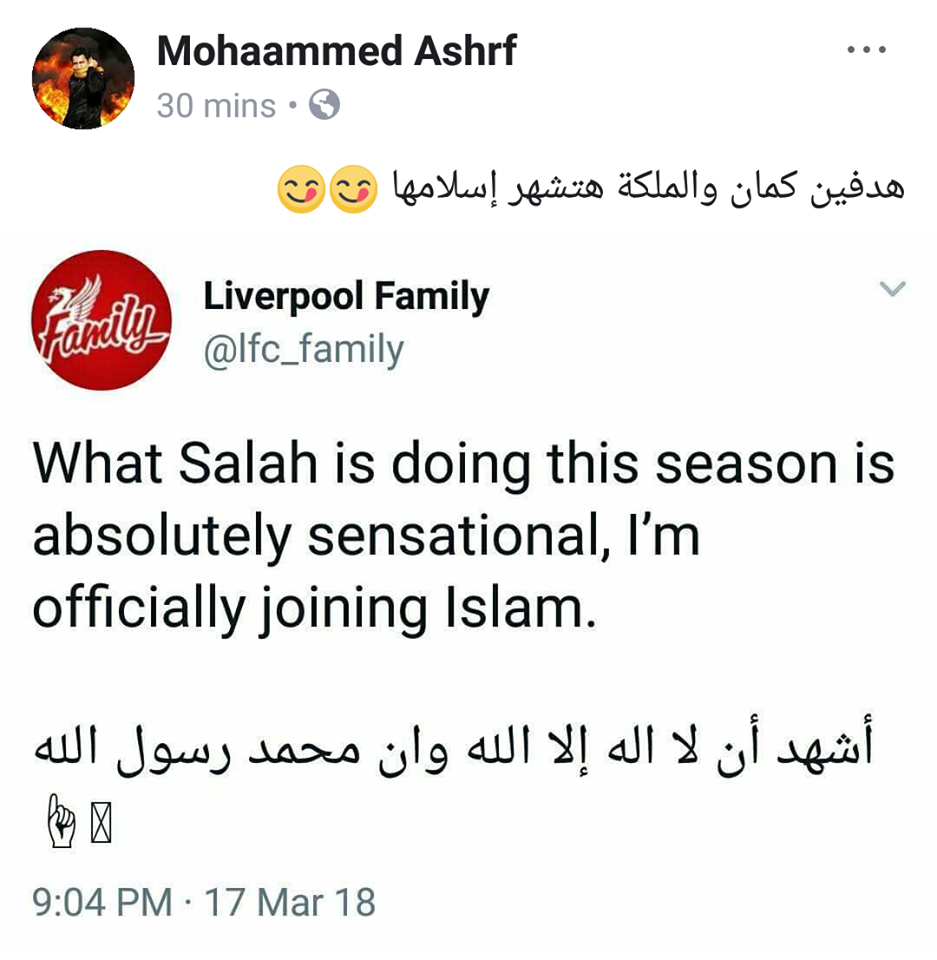
Task: Open Mohaammed Ashrf's profile picture
Action: [x=84, y=78]
